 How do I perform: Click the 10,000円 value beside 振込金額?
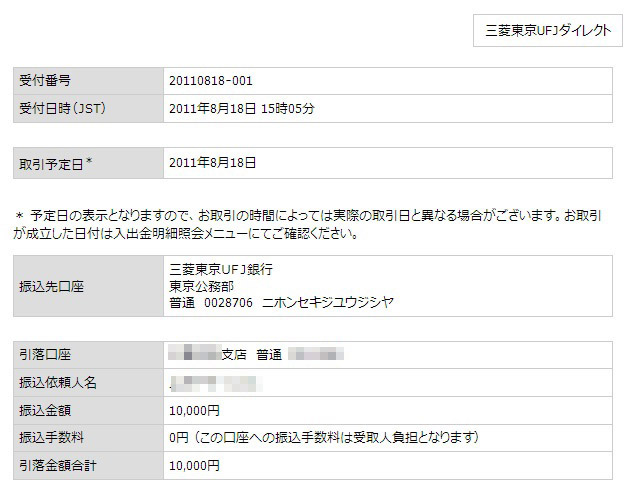(194, 410)
